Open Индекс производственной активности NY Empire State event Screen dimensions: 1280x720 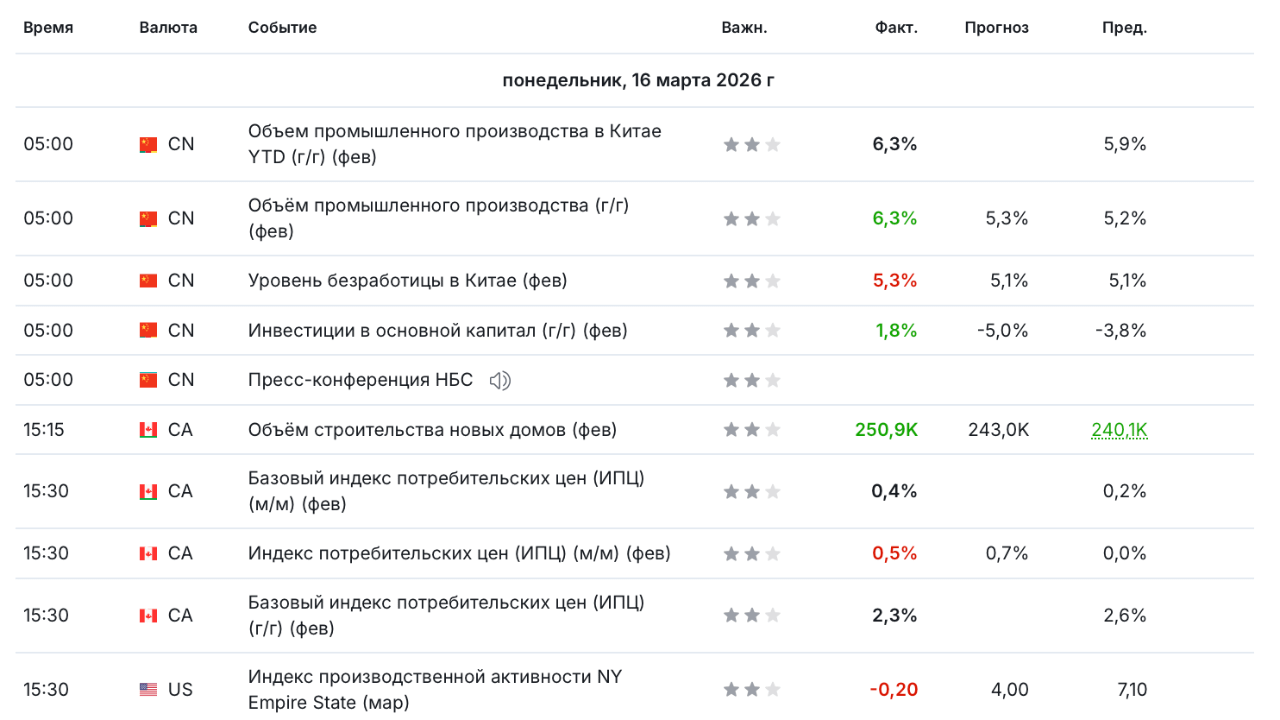[x=434, y=690]
